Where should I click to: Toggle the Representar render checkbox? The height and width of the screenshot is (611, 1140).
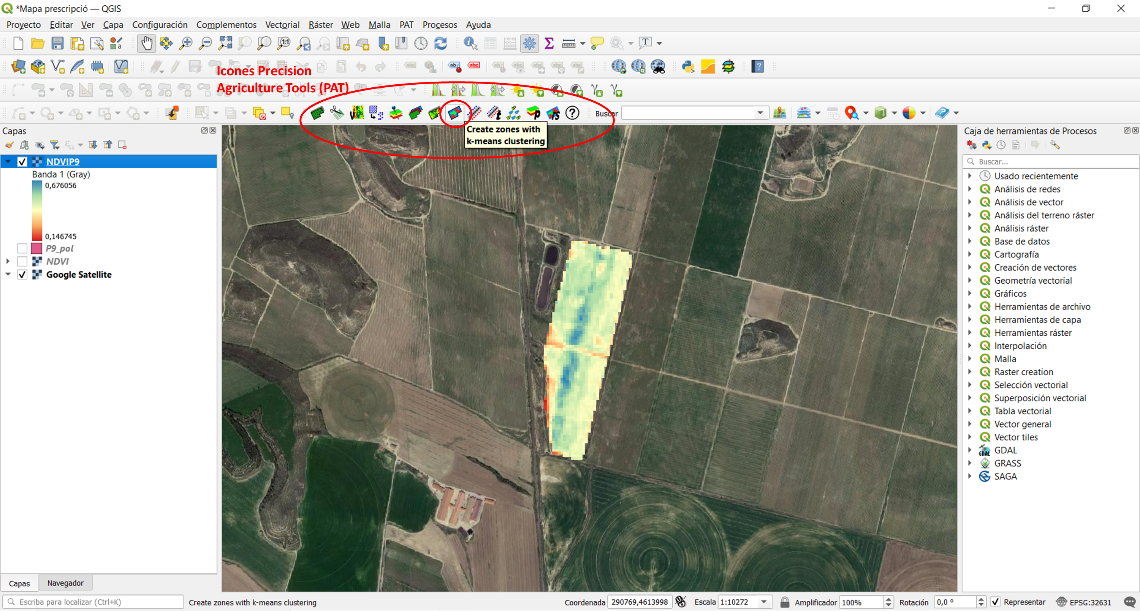tap(995, 602)
